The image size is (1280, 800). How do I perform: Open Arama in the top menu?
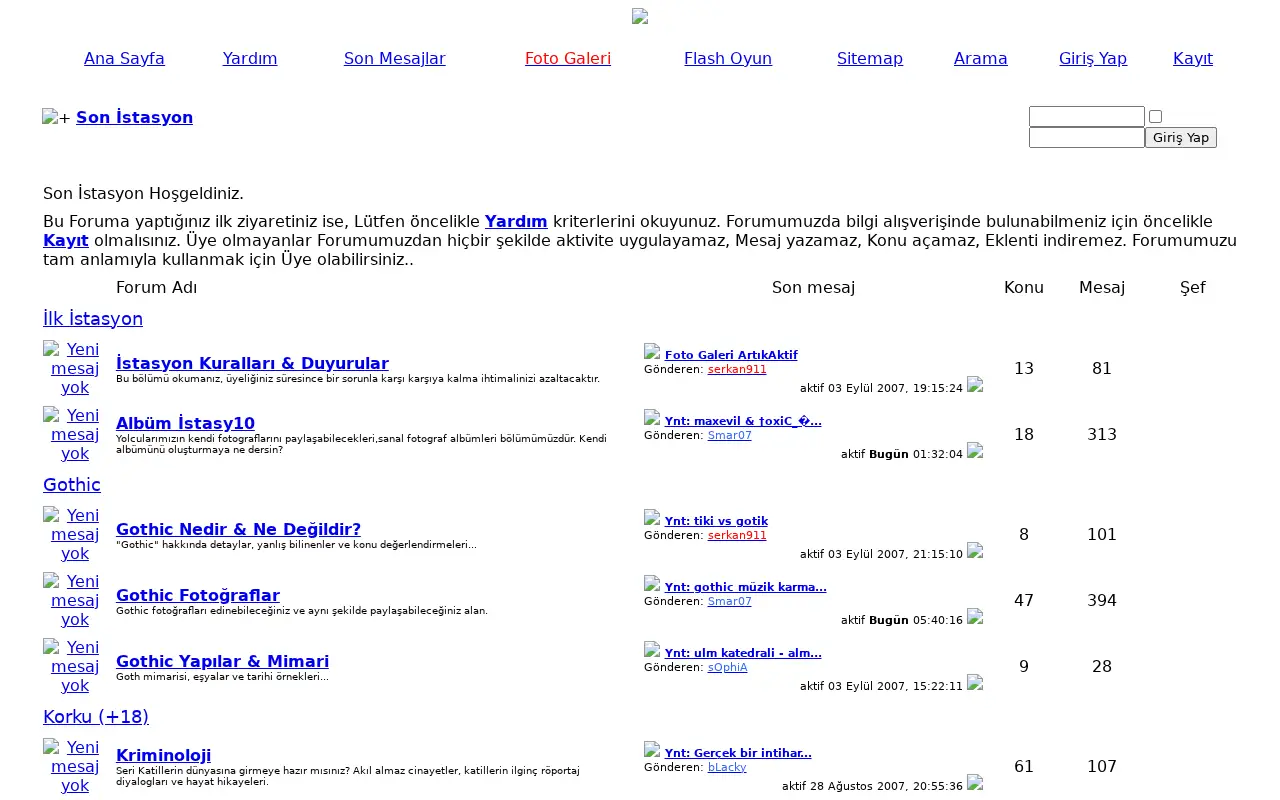coord(981,58)
